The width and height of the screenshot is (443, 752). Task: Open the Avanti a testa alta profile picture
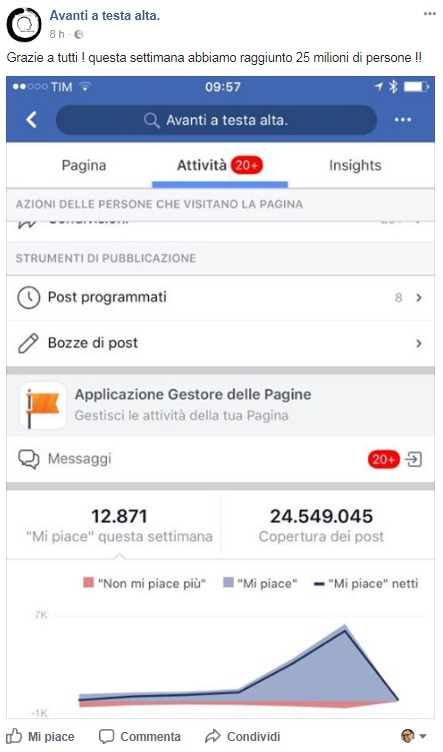[x=24, y=24]
